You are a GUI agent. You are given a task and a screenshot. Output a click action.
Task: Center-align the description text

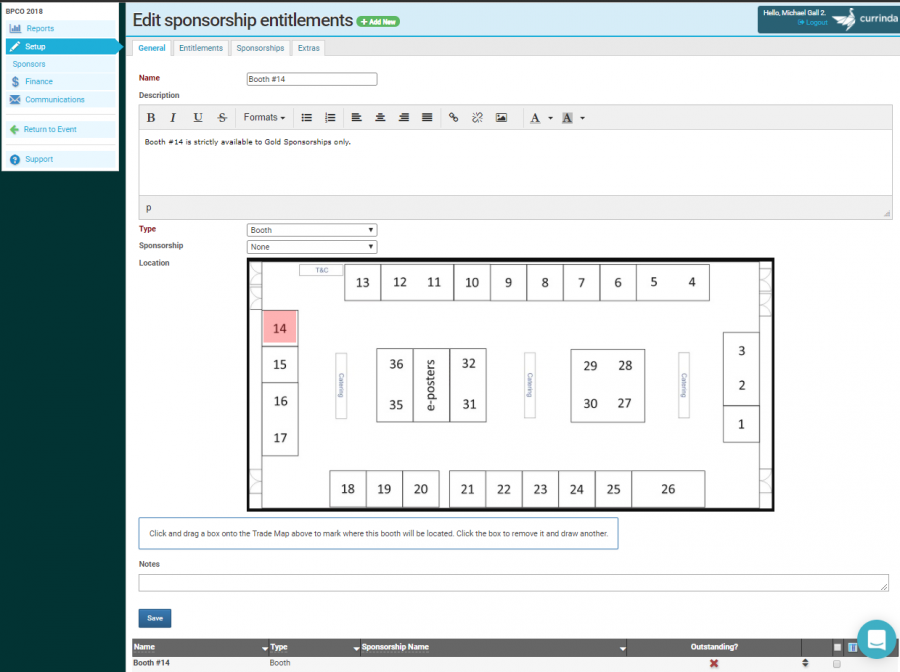[380, 118]
